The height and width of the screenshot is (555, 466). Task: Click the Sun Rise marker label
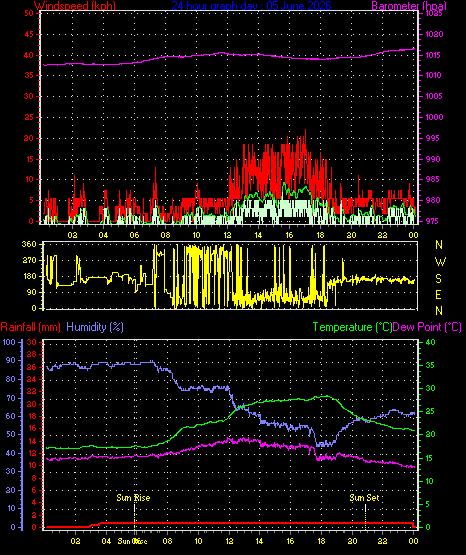point(133,498)
